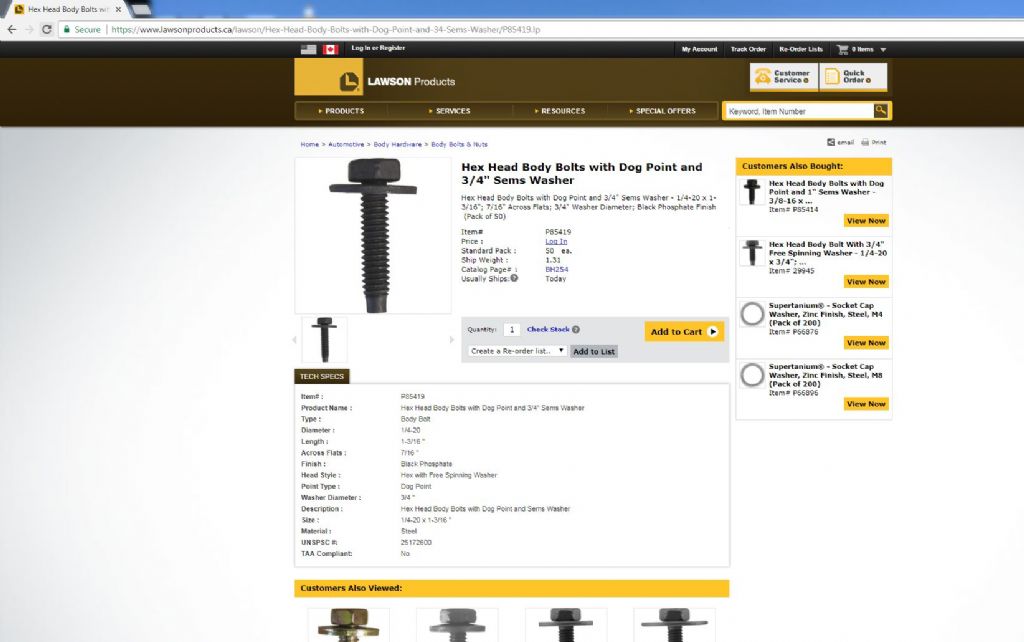Viewport: 1024px width, 642px height.
Task: Click the Log In price link
Action: coord(556,242)
